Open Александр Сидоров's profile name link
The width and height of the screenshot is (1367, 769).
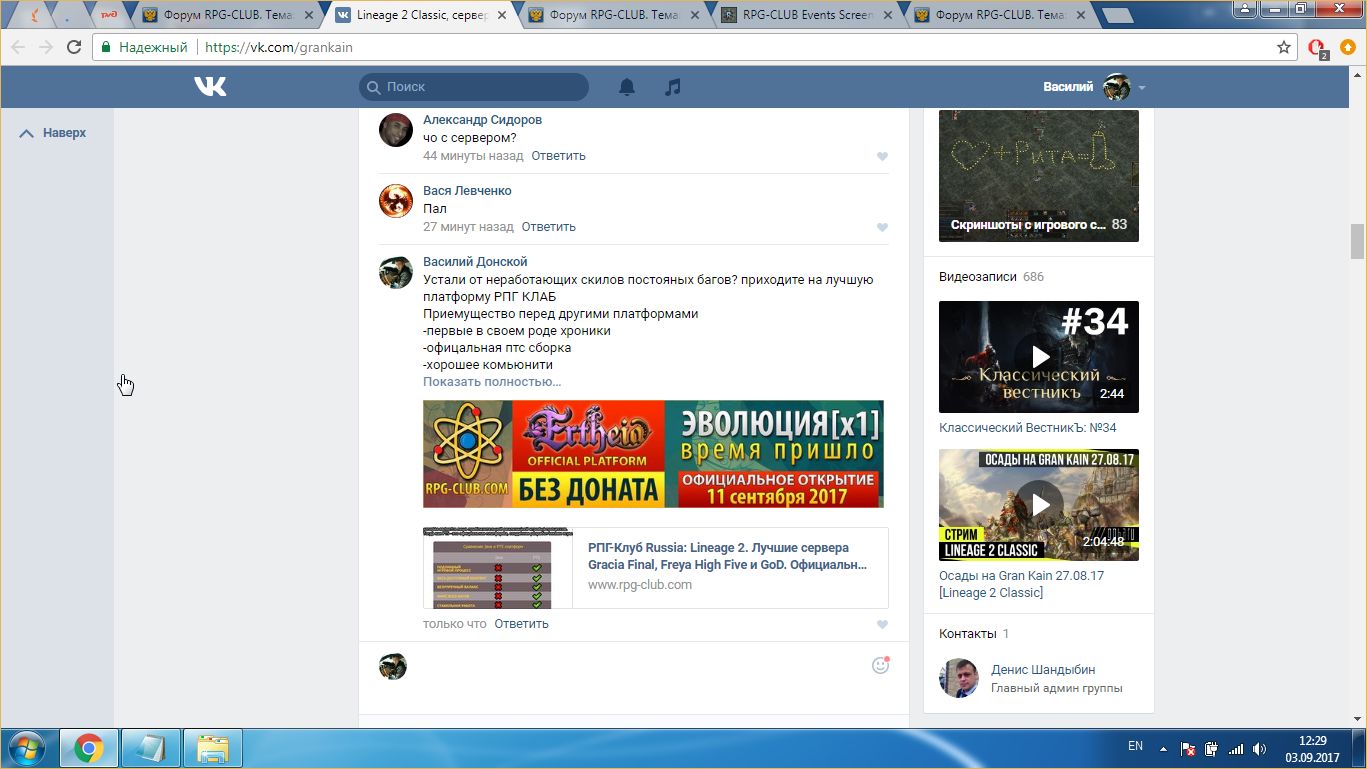pyautogui.click(x=482, y=120)
